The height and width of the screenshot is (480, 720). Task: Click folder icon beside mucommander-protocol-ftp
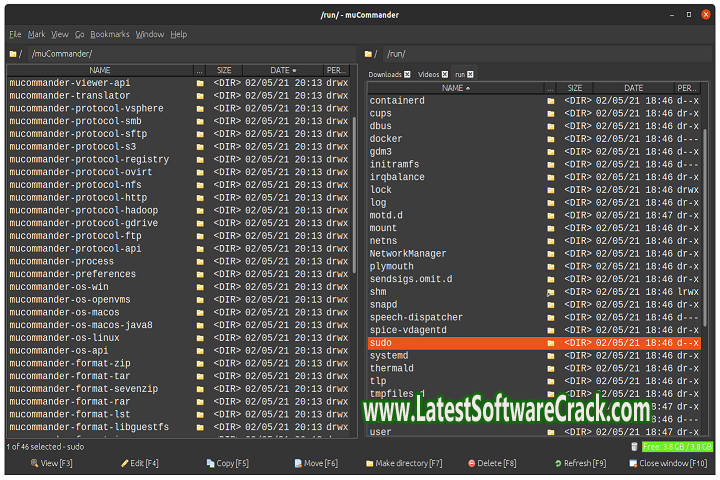click(x=200, y=236)
